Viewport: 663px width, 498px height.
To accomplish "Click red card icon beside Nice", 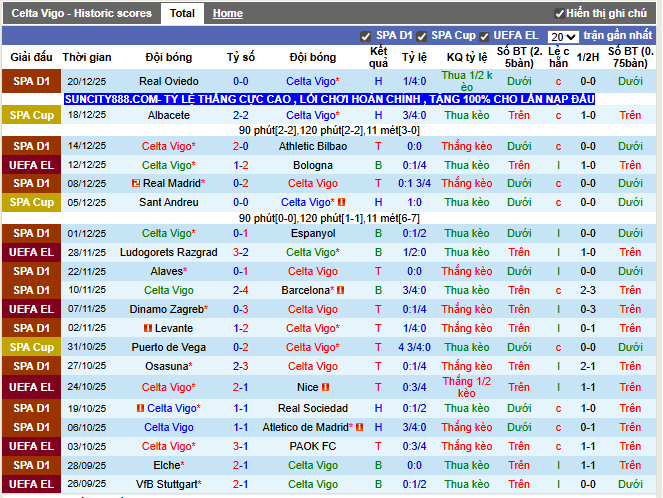I will coord(325,387).
